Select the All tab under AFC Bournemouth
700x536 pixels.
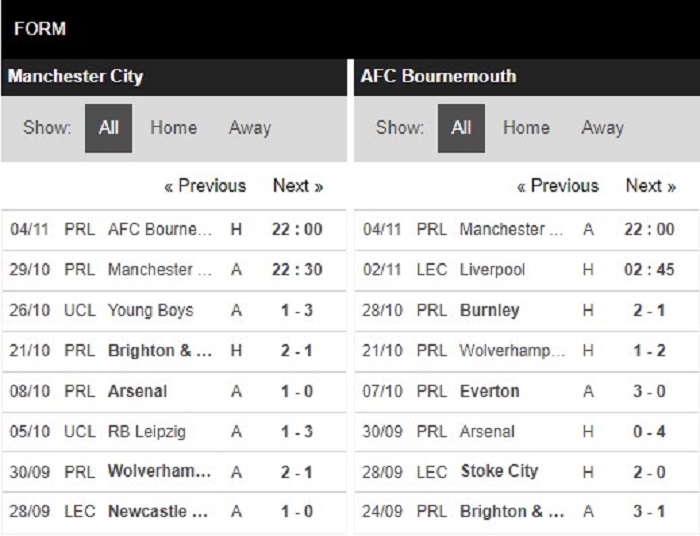tap(461, 129)
